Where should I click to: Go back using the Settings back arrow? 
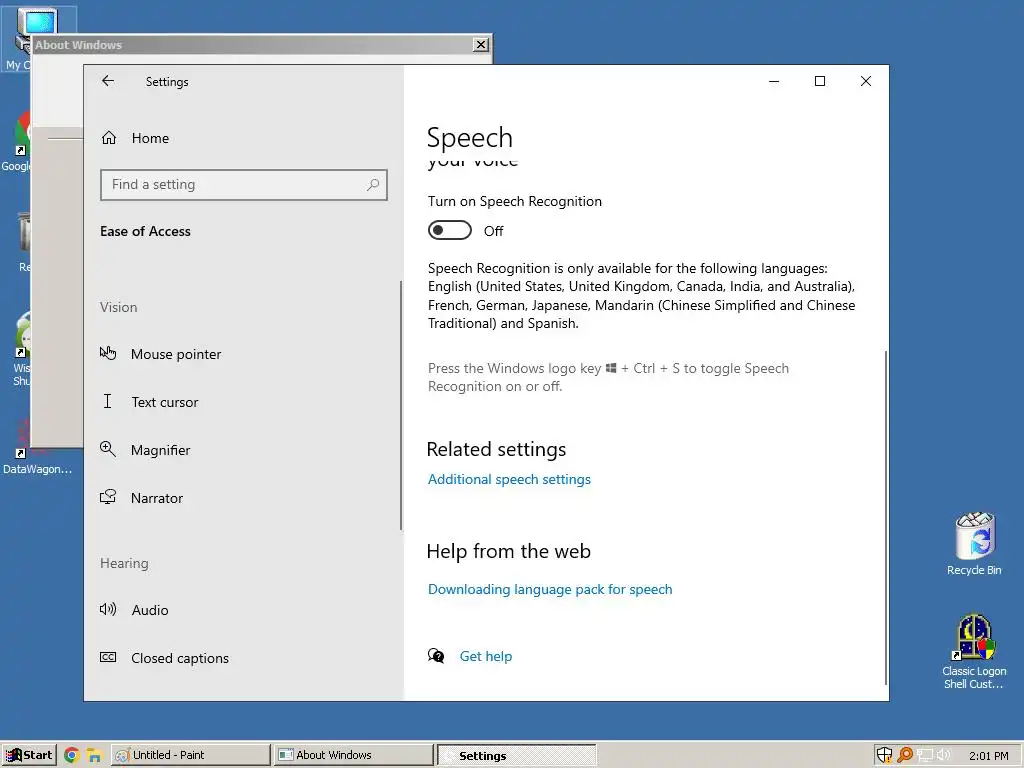(108, 81)
